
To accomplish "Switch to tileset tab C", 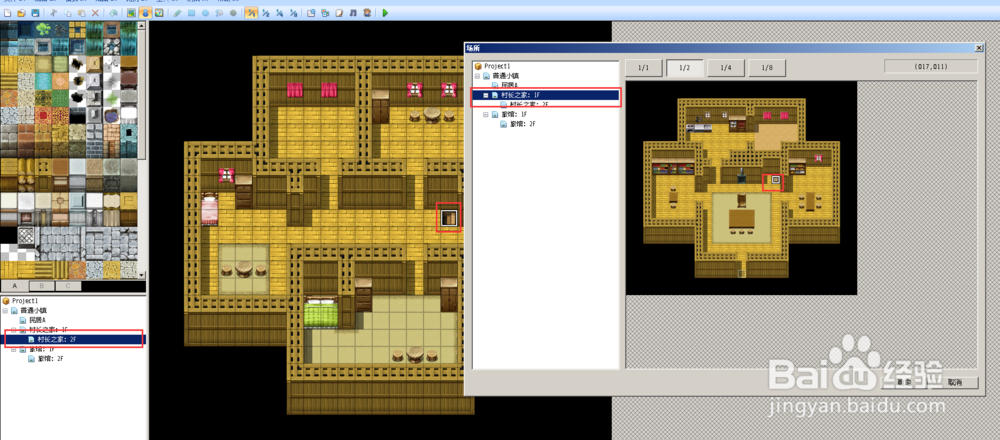I will tap(68, 286).
